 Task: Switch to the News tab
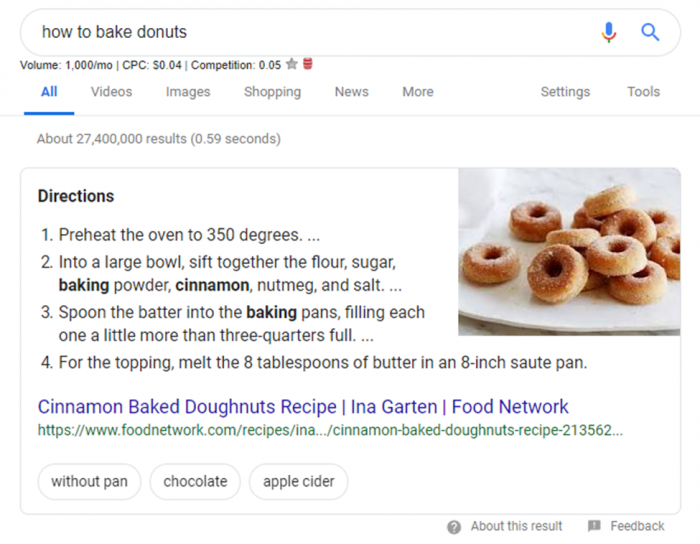(x=352, y=92)
